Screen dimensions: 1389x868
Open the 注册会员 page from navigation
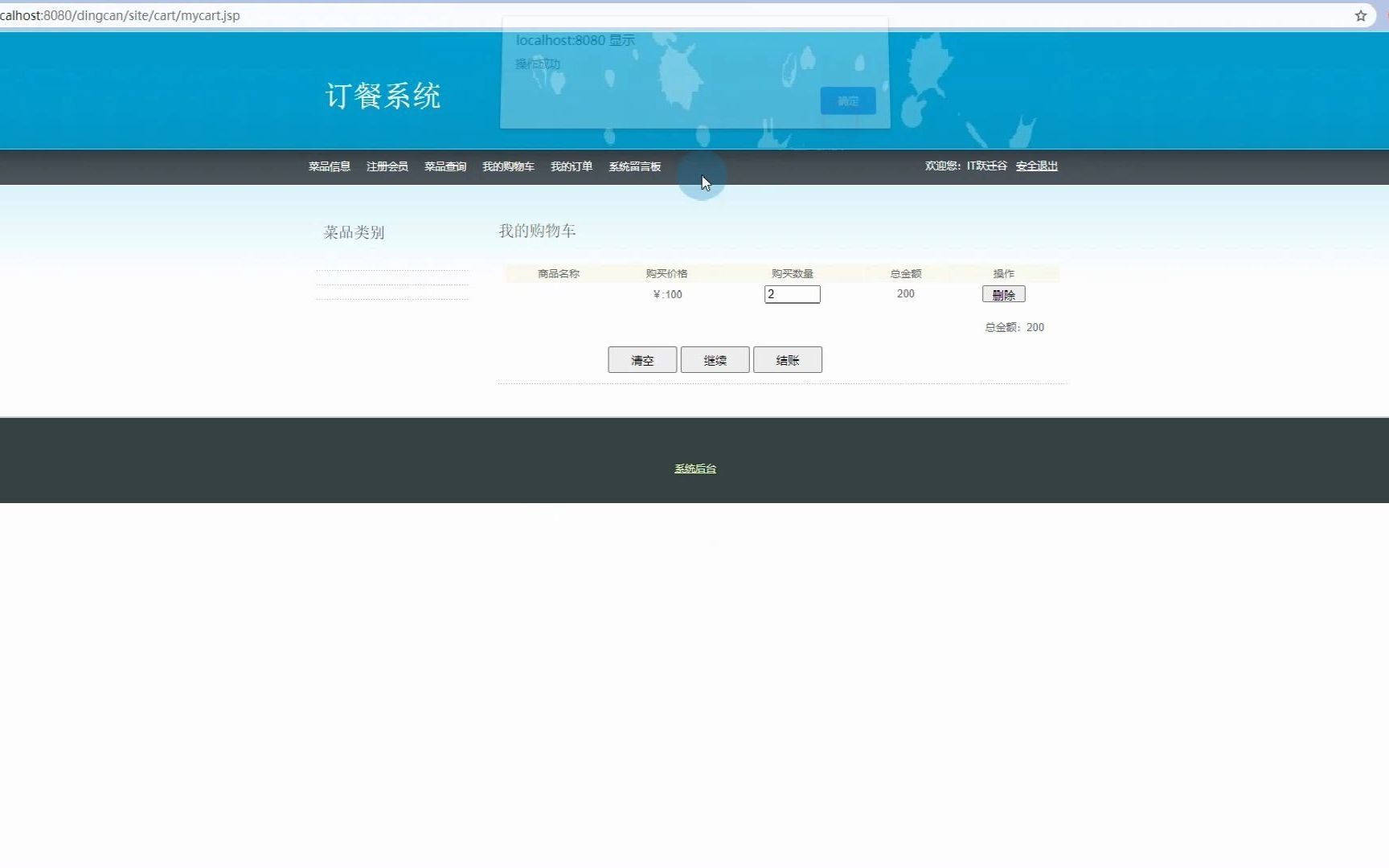click(x=387, y=166)
